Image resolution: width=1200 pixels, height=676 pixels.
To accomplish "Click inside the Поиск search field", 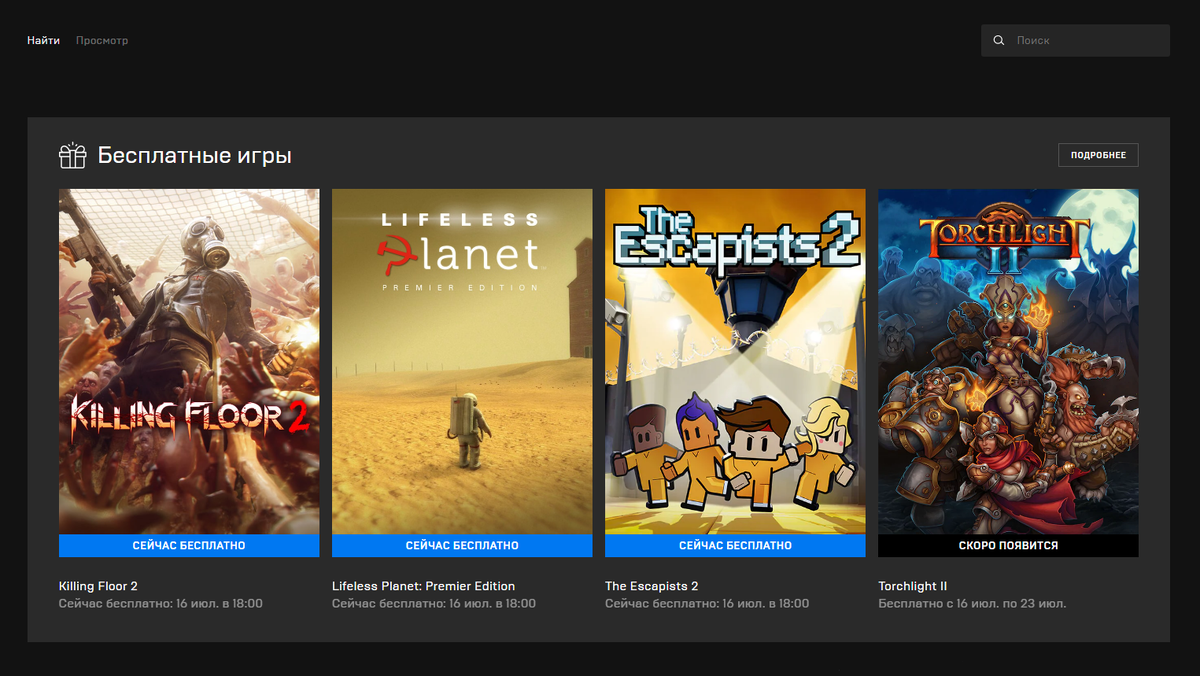I will (1075, 40).
